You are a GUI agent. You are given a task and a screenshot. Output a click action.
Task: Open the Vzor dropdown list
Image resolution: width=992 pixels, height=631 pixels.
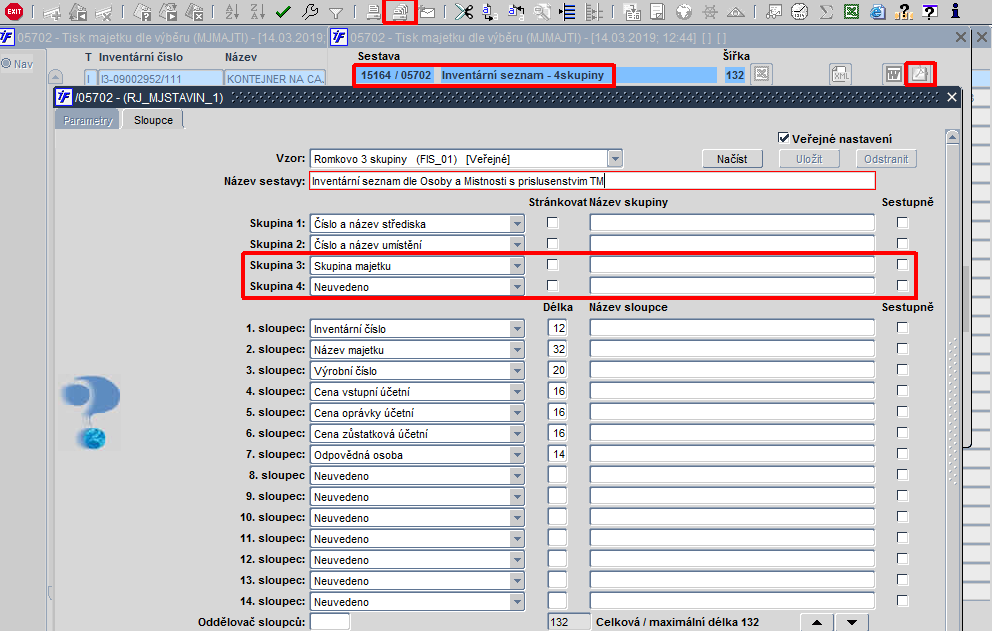[x=615, y=159]
